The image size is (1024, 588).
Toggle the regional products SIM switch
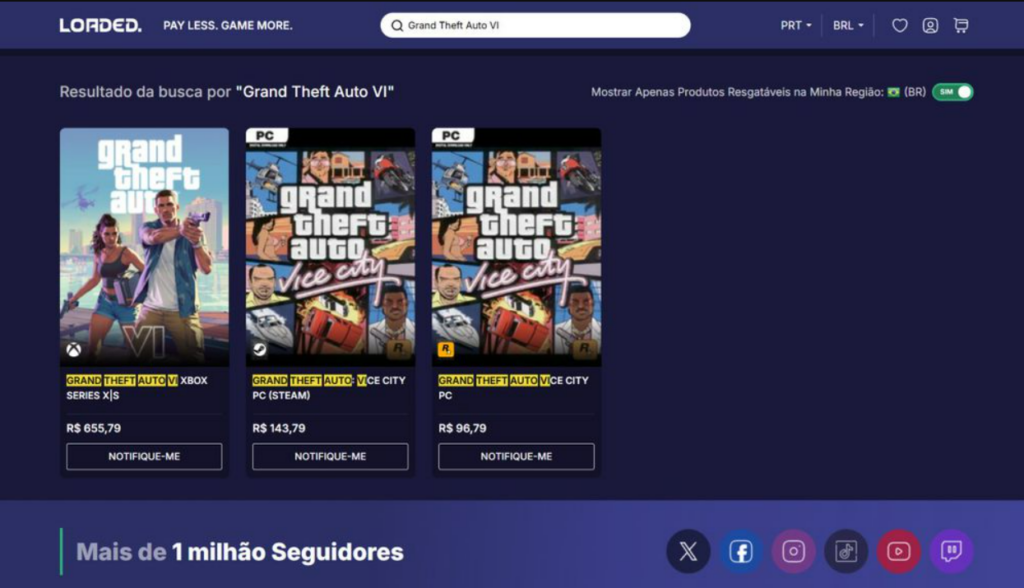tap(953, 92)
